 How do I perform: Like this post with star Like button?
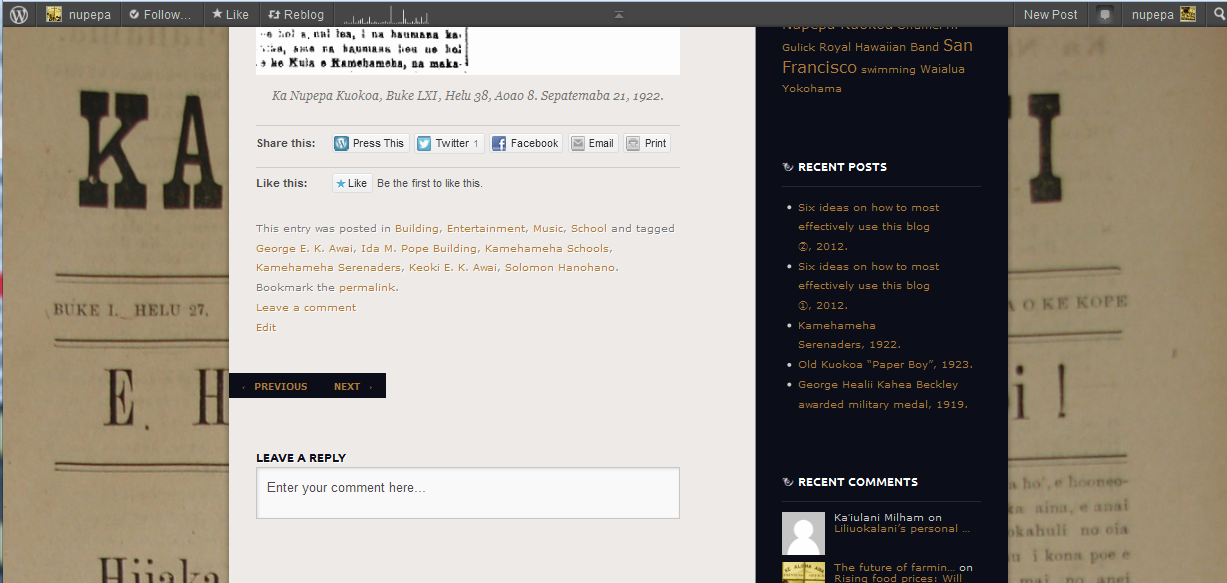(x=352, y=183)
